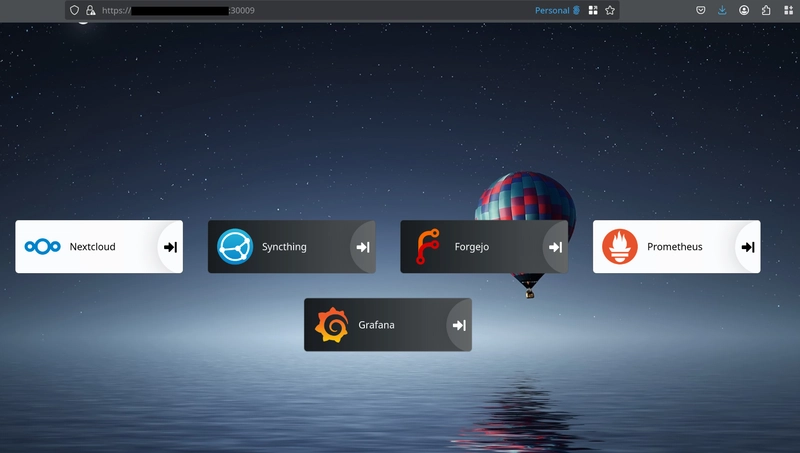Click the Grafana swirl logo icon
This screenshot has width=800, height=453.
coord(332,325)
